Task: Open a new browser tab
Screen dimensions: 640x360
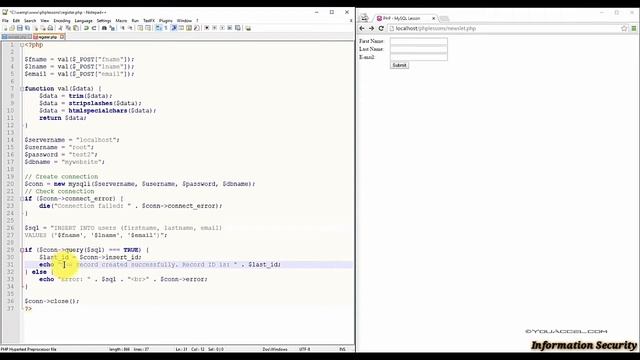Action: pos(445,19)
